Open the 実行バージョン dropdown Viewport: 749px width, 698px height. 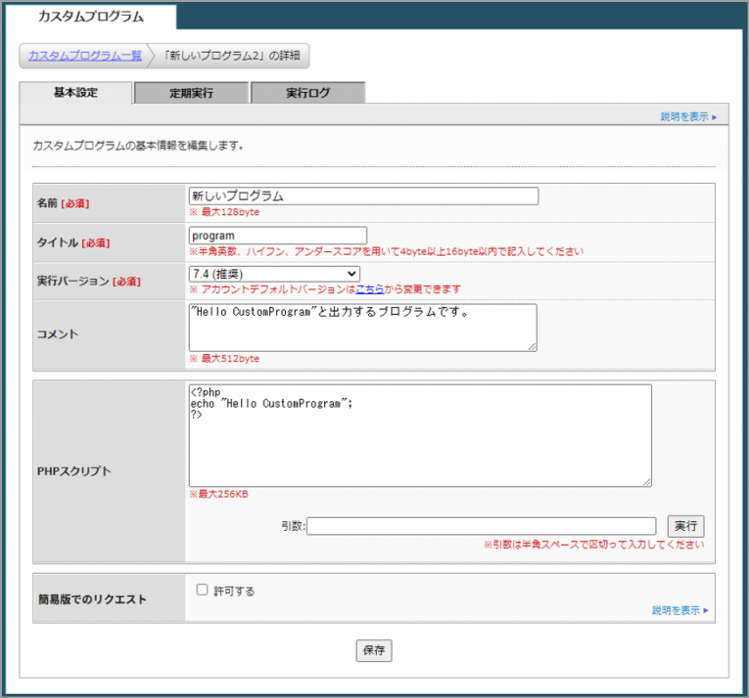pyautogui.click(x=274, y=273)
